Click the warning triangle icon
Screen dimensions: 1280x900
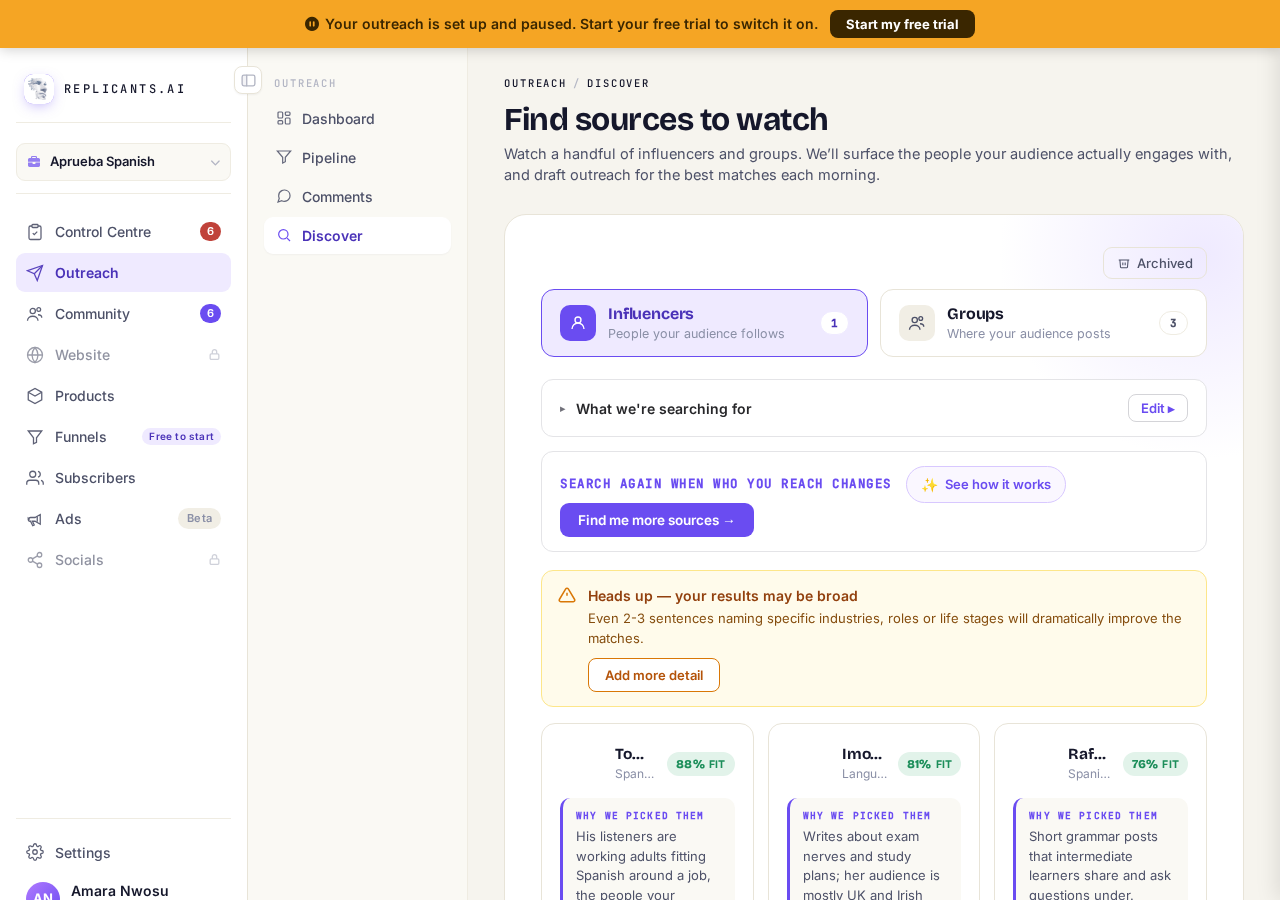[x=567, y=595]
